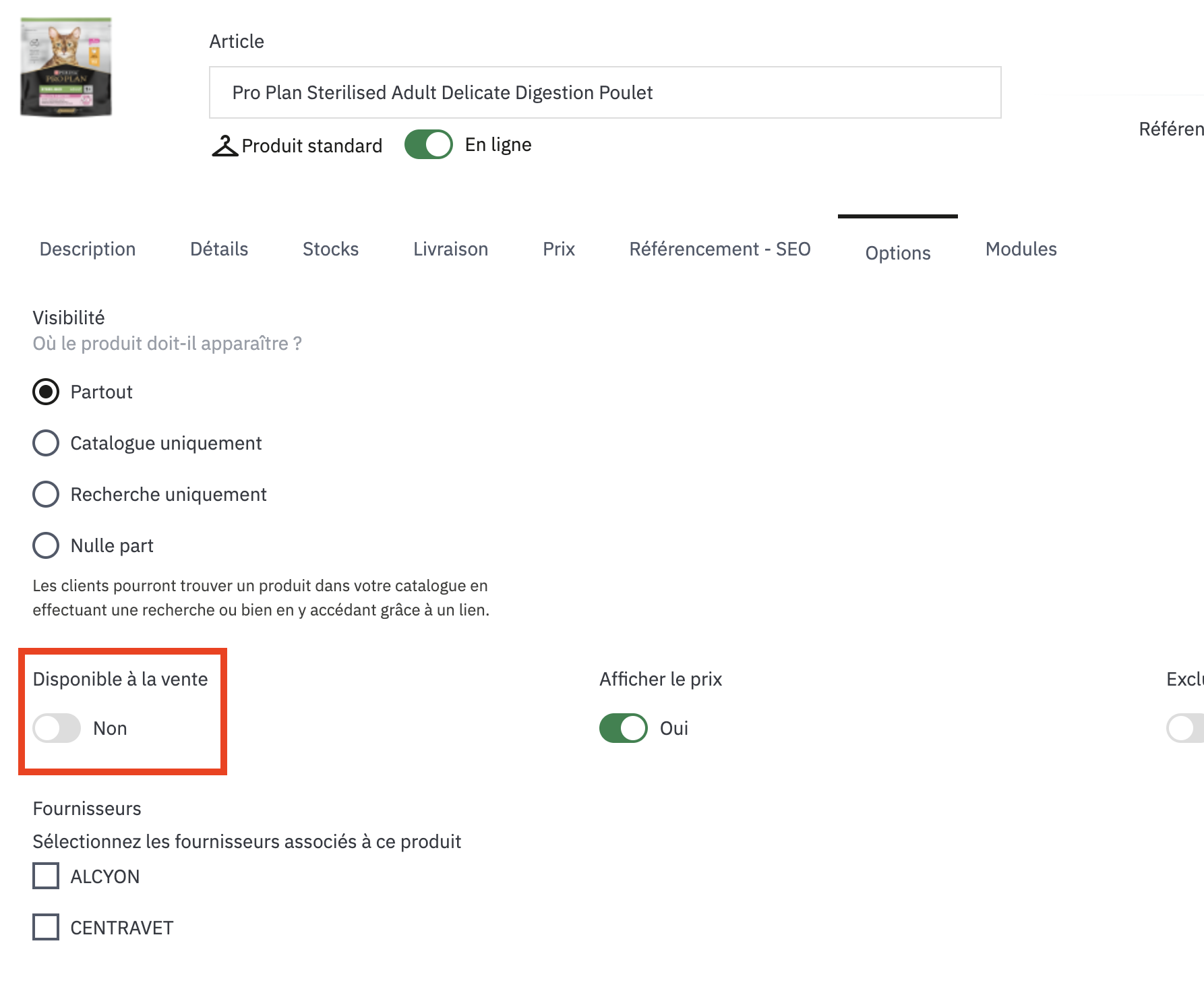Go to the Livraison tab
The height and width of the screenshot is (991, 1204).
click(x=450, y=249)
